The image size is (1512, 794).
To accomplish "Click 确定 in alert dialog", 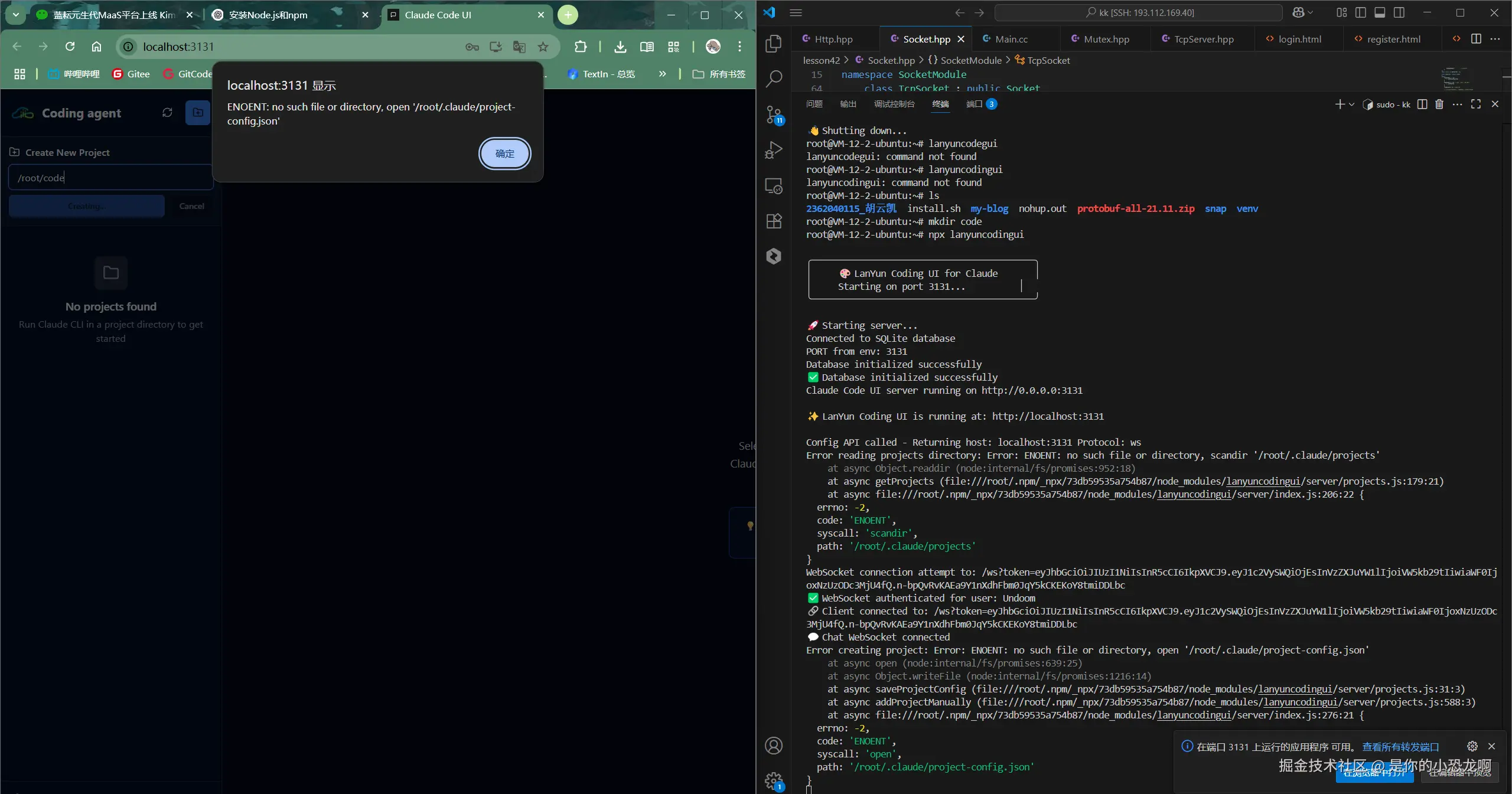I will tap(504, 153).
